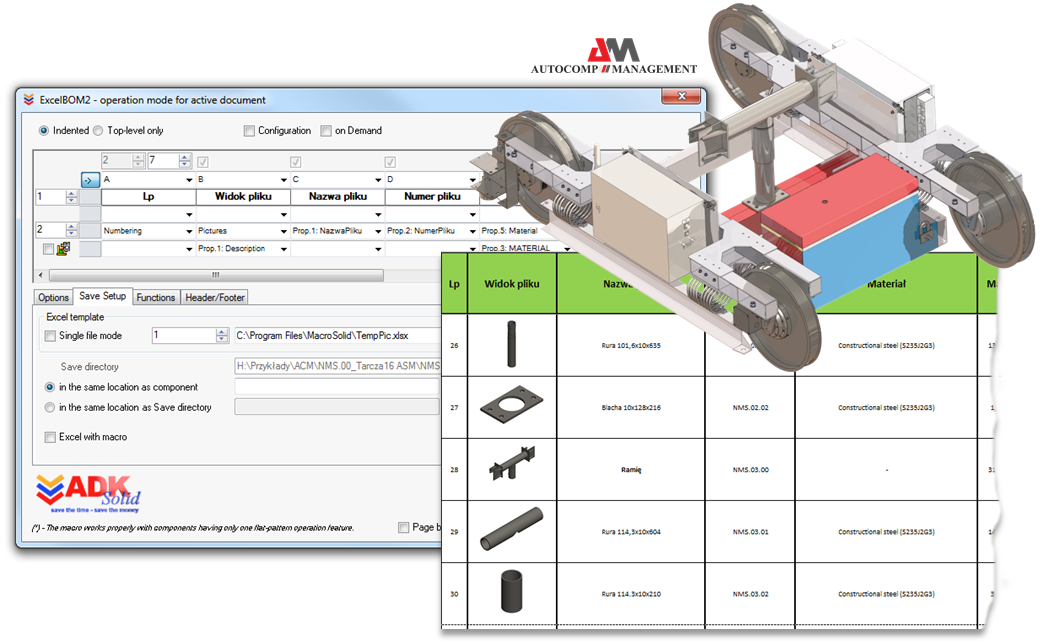
Task: Click the cell 'NMS.03.00'
Action: click(750, 469)
